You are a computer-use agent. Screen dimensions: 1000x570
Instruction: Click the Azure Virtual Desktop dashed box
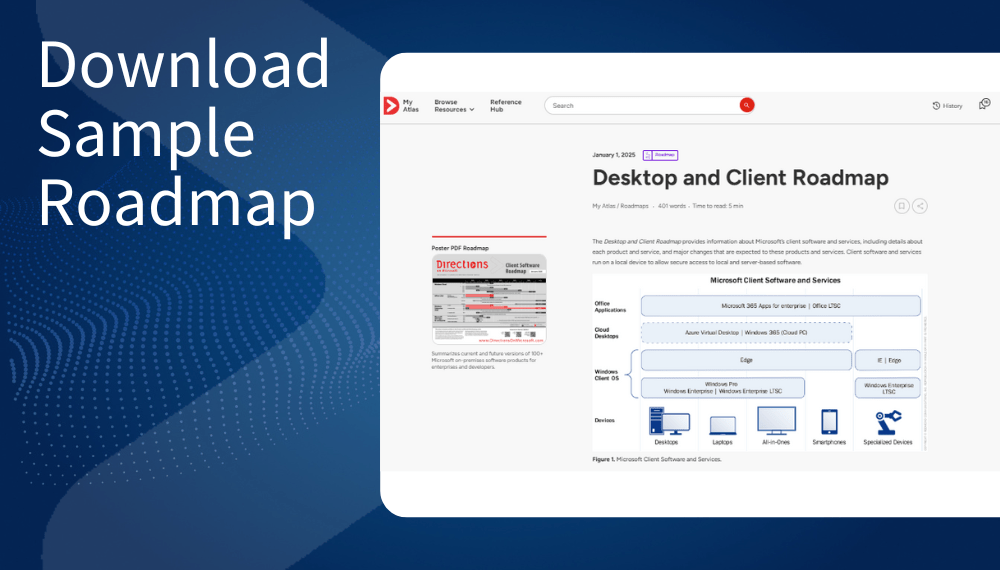(x=746, y=333)
